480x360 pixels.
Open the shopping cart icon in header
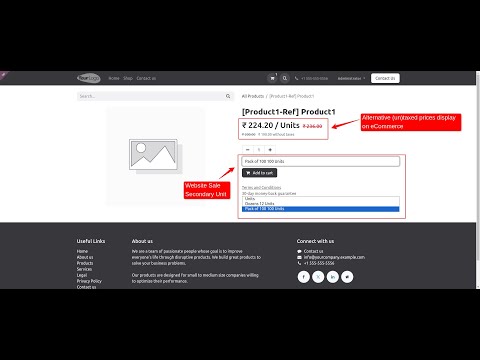tap(272, 78)
